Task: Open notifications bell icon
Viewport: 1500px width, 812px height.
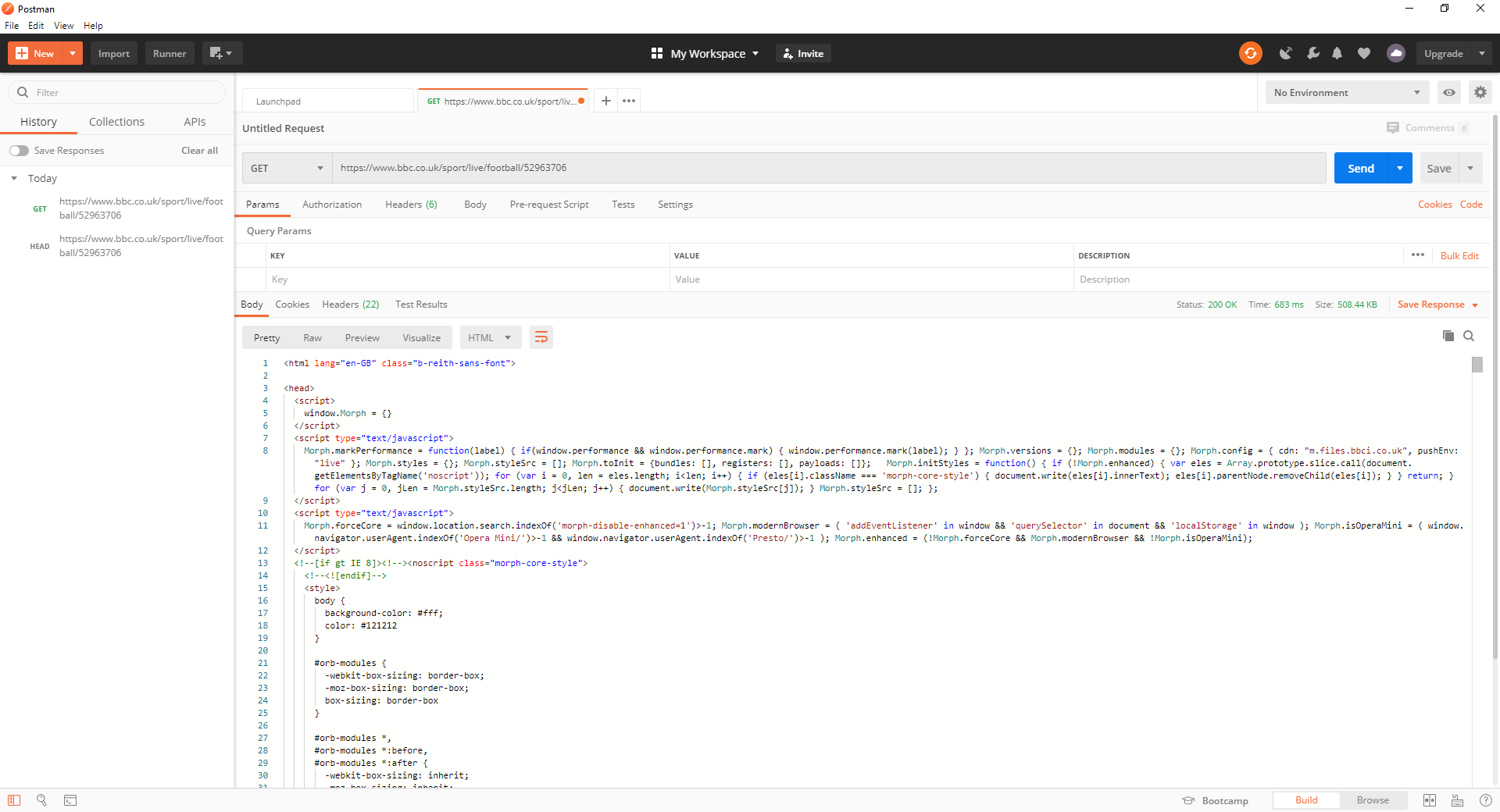Action: pos(1337,53)
